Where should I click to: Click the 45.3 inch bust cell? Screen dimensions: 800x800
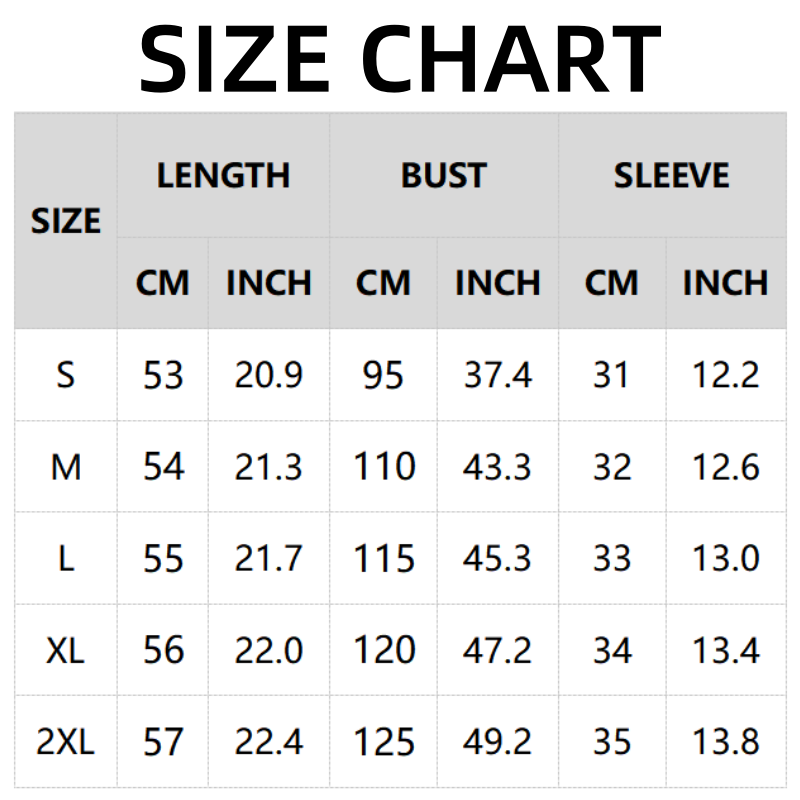[x=497, y=558]
